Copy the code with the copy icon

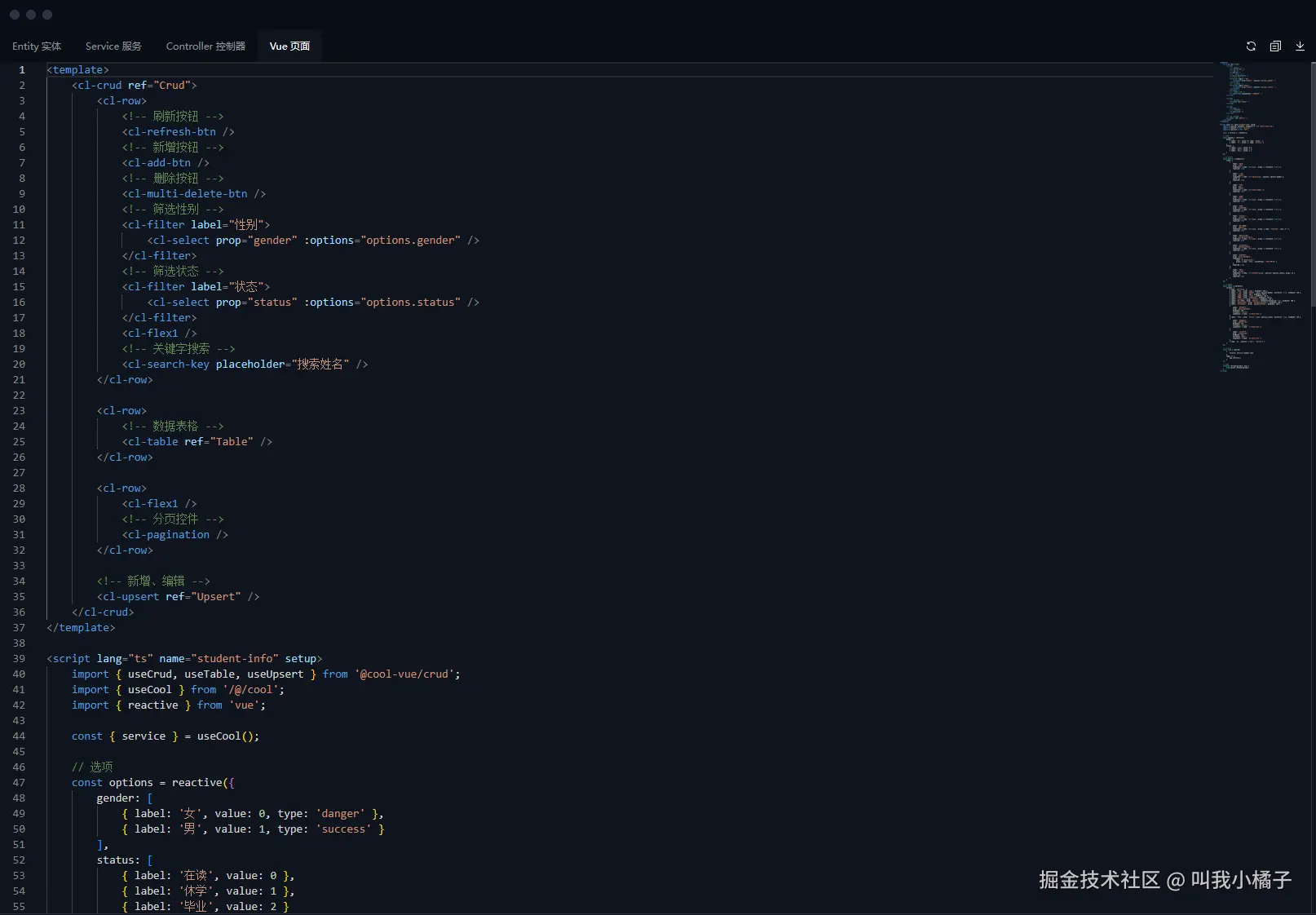[1275, 46]
